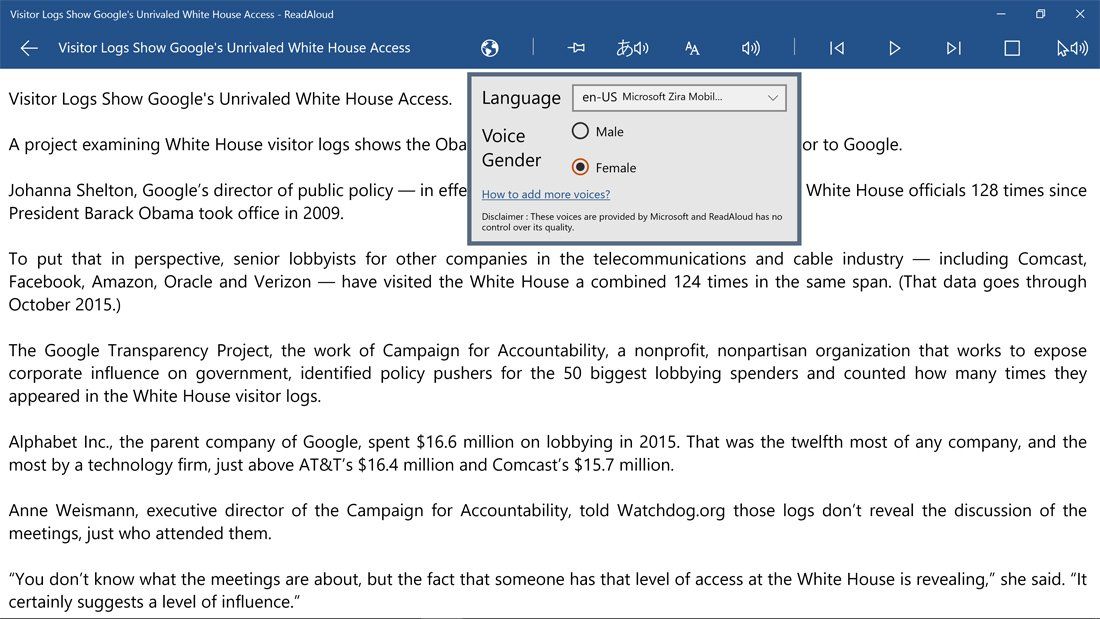Skip back to the previous paragraph
This screenshot has width=1100, height=619.
(x=837, y=47)
